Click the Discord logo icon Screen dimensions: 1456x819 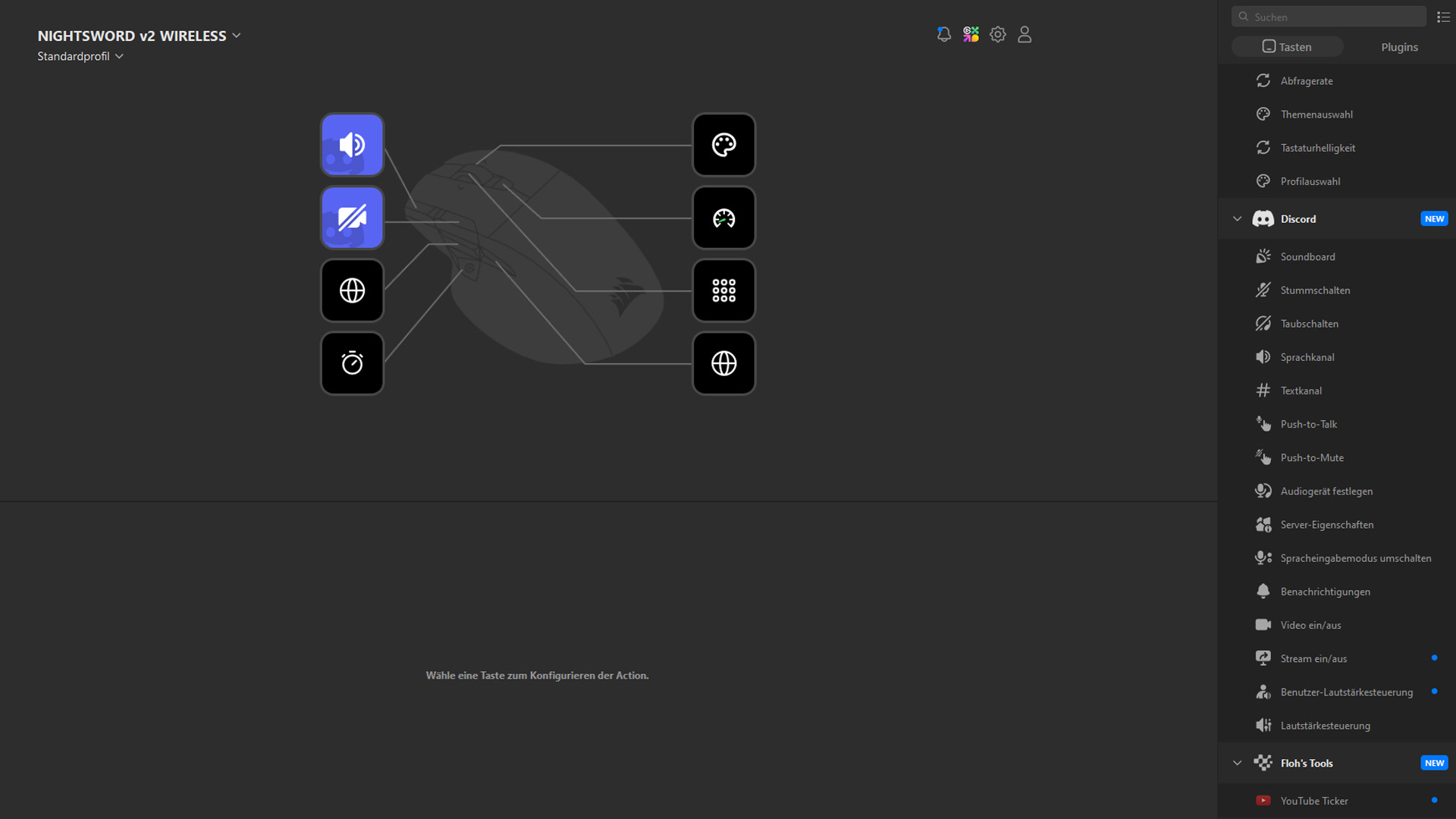coord(1263,219)
